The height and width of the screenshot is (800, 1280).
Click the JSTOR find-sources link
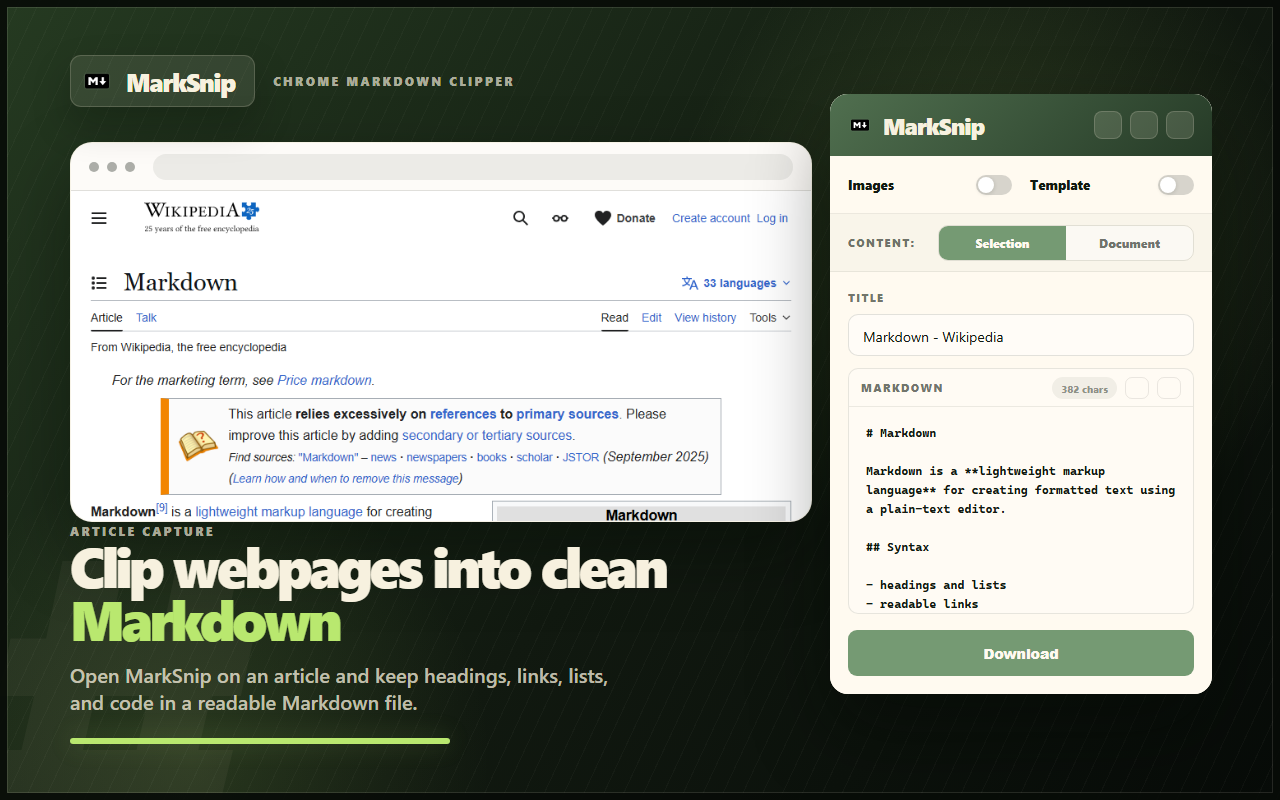(580, 457)
